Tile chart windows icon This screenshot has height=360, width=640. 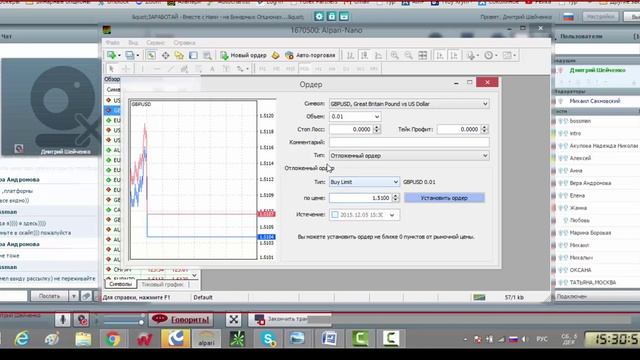click(x=422, y=55)
